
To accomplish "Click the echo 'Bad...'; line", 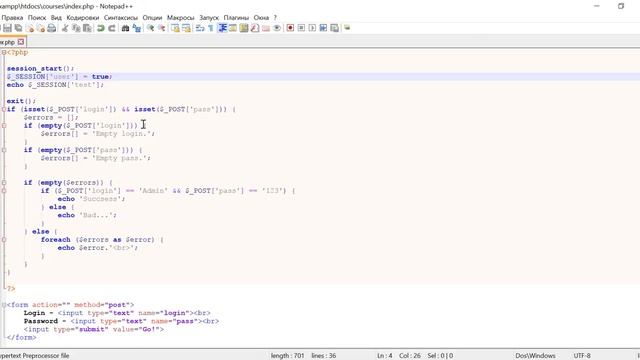I will [x=87, y=215].
